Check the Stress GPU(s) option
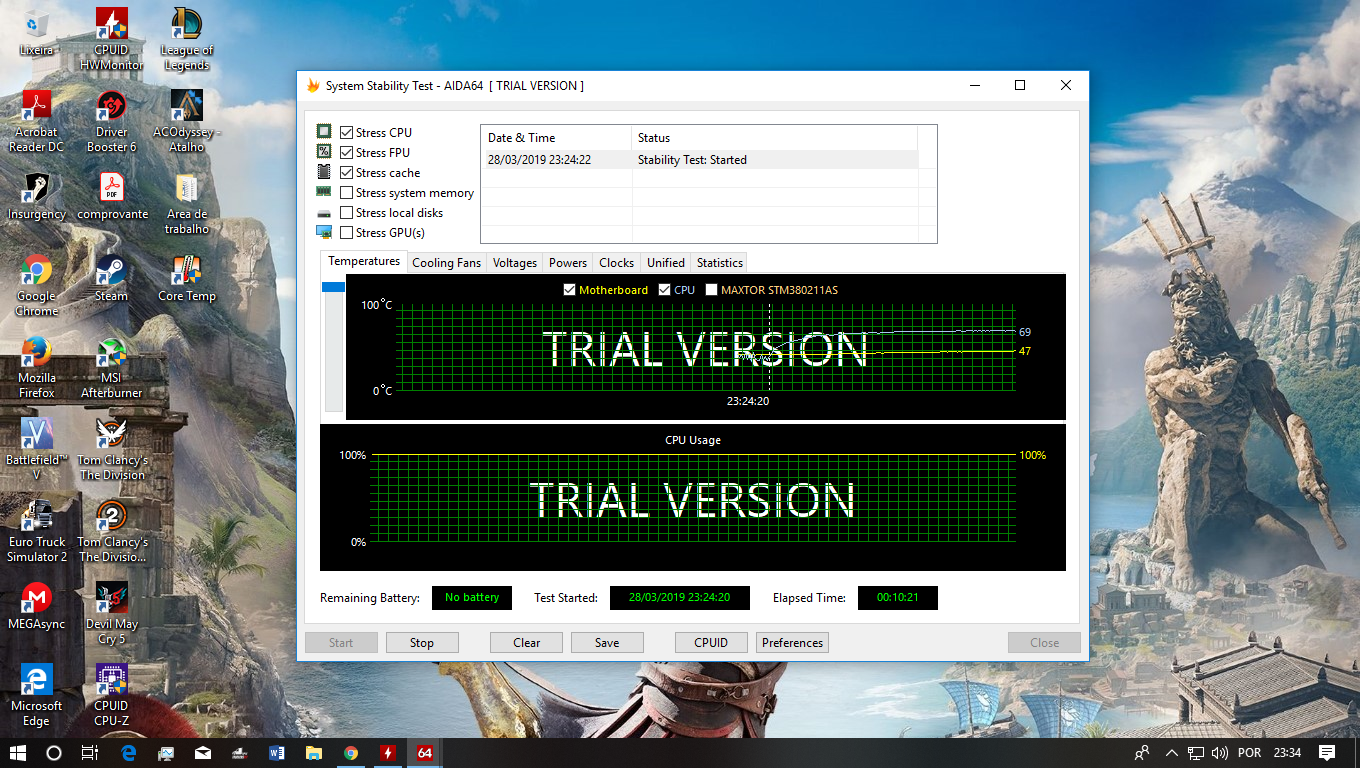This screenshot has width=1360, height=768. click(x=346, y=232)
